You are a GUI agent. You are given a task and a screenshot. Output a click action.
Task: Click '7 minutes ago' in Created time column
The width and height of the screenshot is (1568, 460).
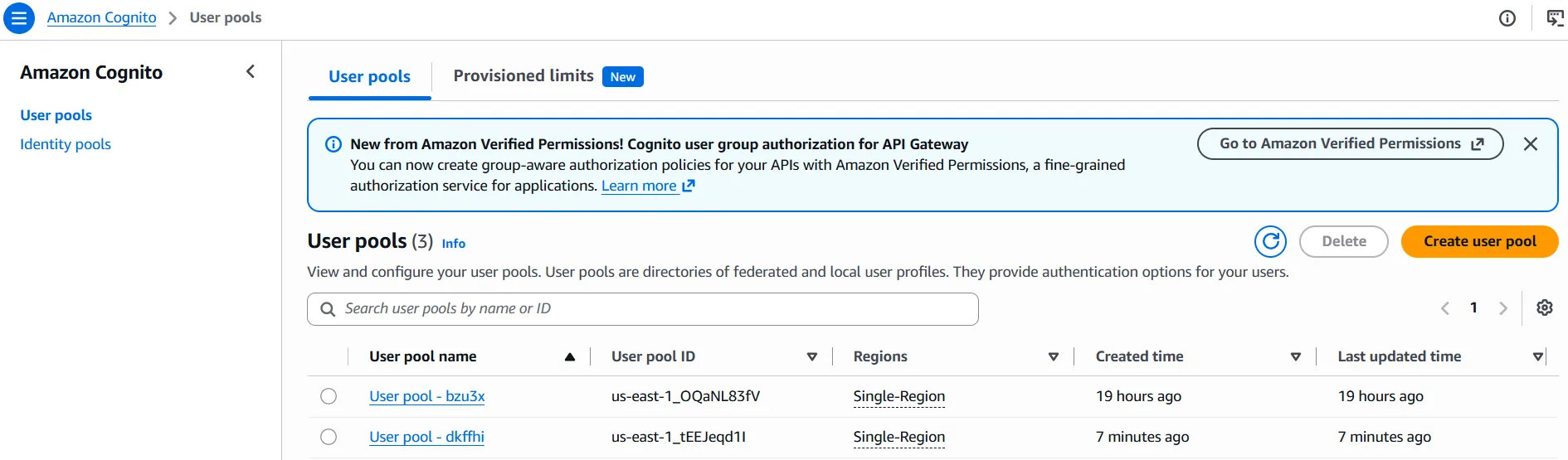1142,437
